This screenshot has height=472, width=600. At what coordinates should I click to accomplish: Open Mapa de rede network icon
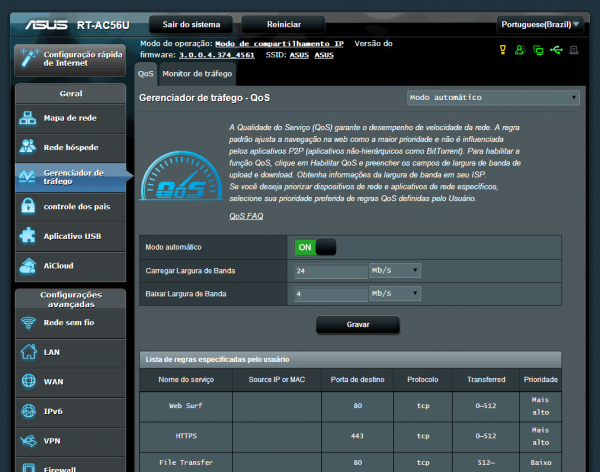[x=28, y=118]
